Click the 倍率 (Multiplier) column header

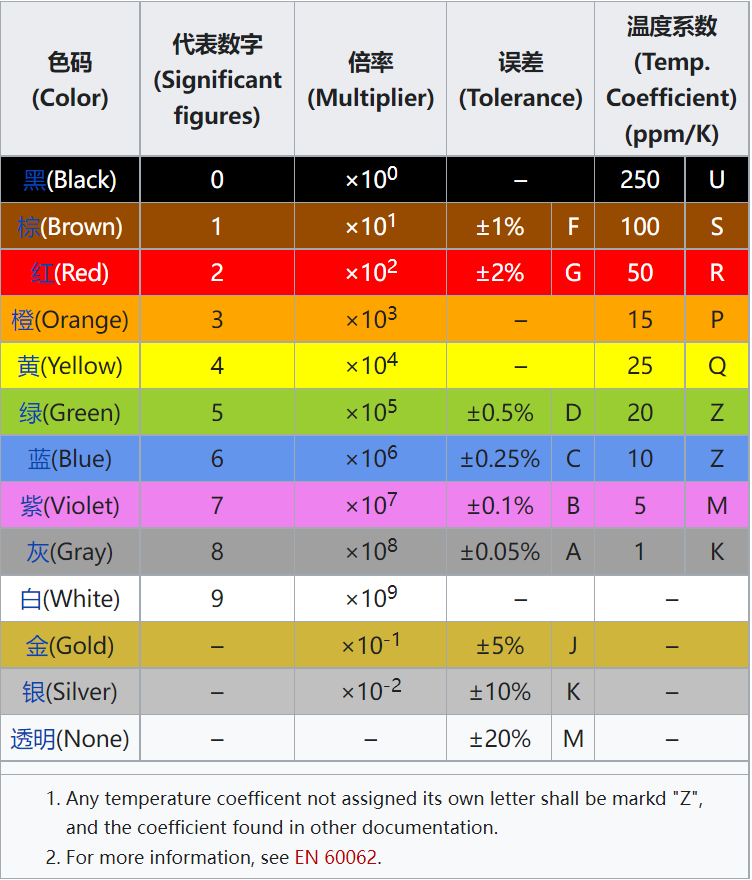coord(370,79)
